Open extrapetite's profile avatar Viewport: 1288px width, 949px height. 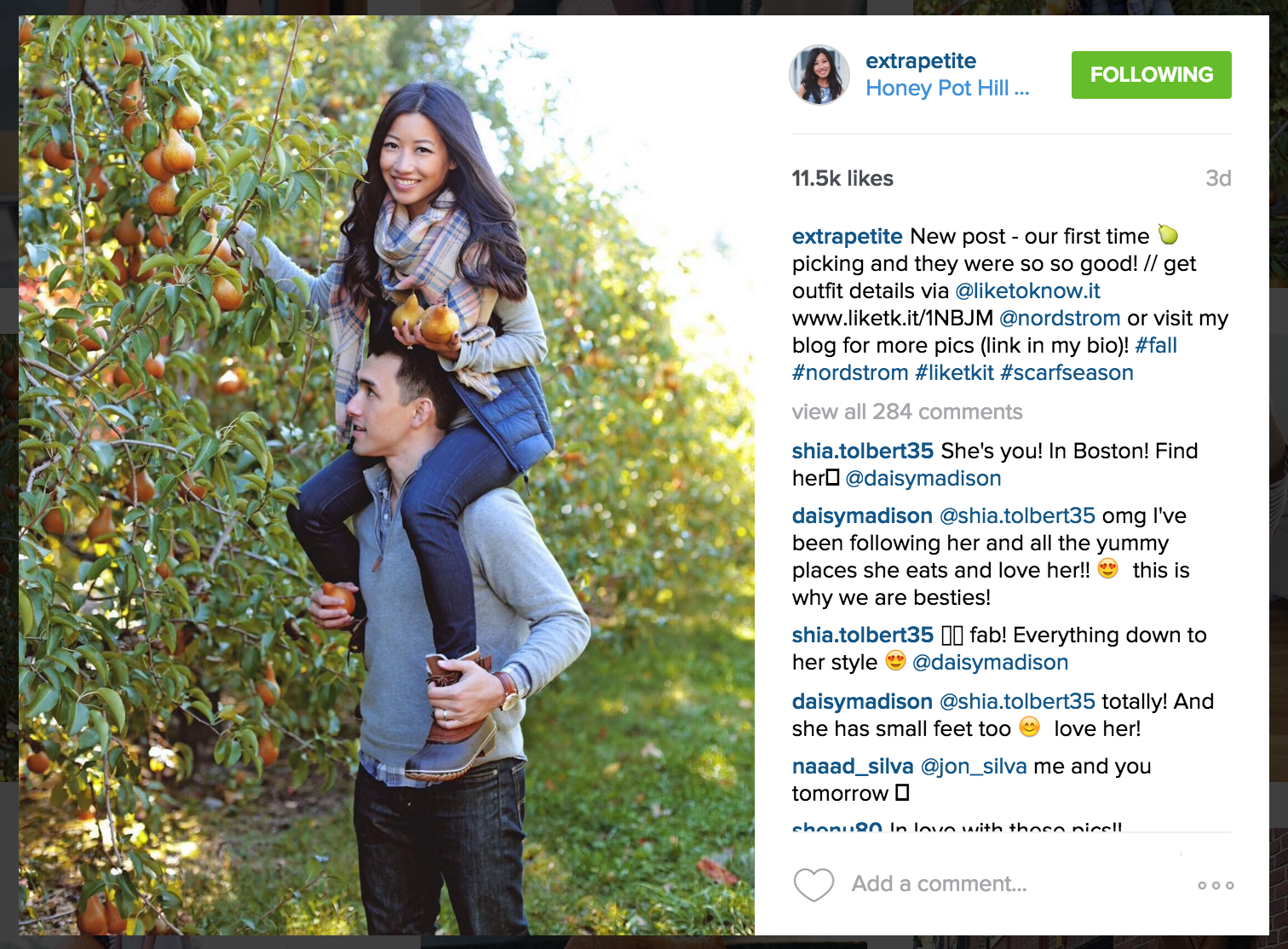point(819,75)
